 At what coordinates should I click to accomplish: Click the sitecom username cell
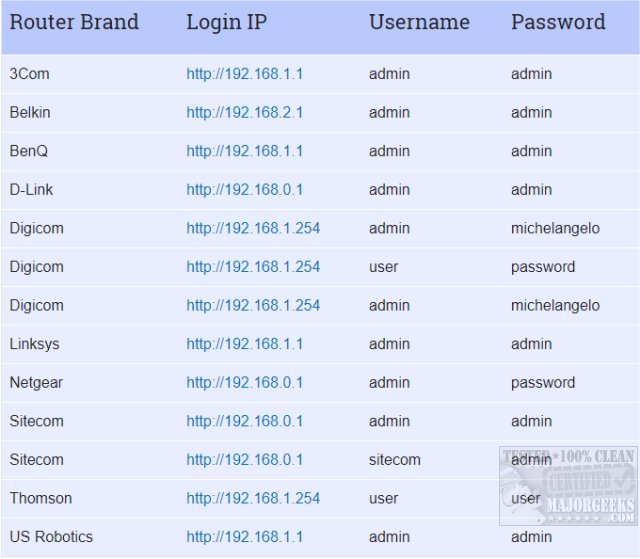[395, 460]
